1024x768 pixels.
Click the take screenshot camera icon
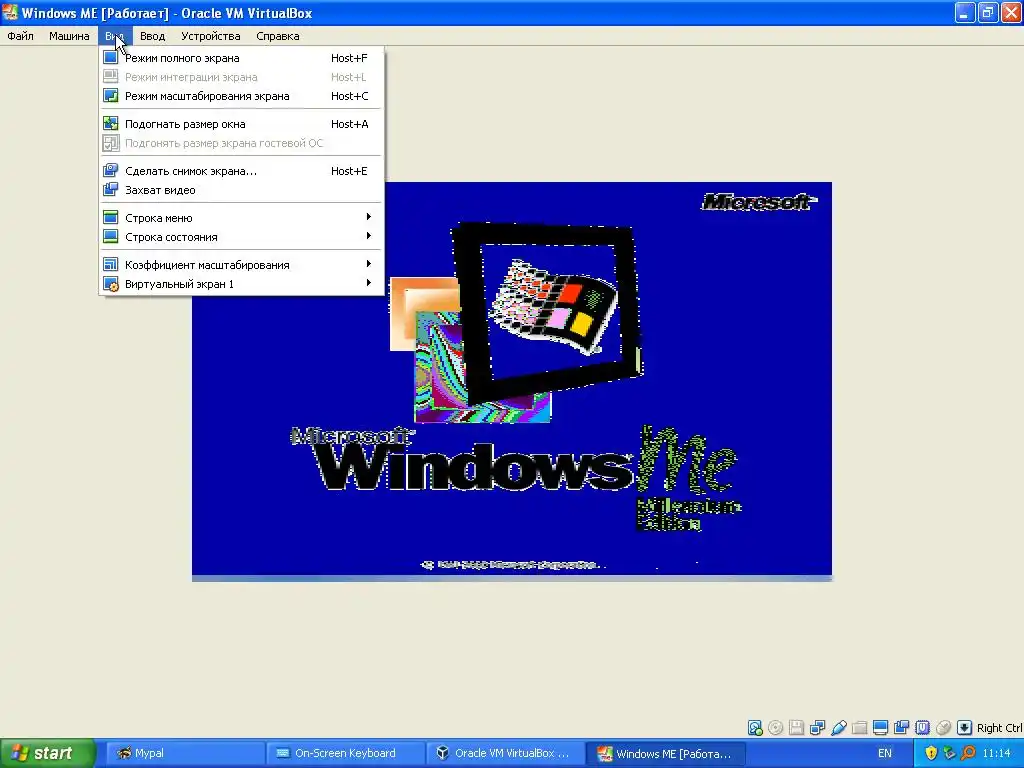[x=110, y=170]
